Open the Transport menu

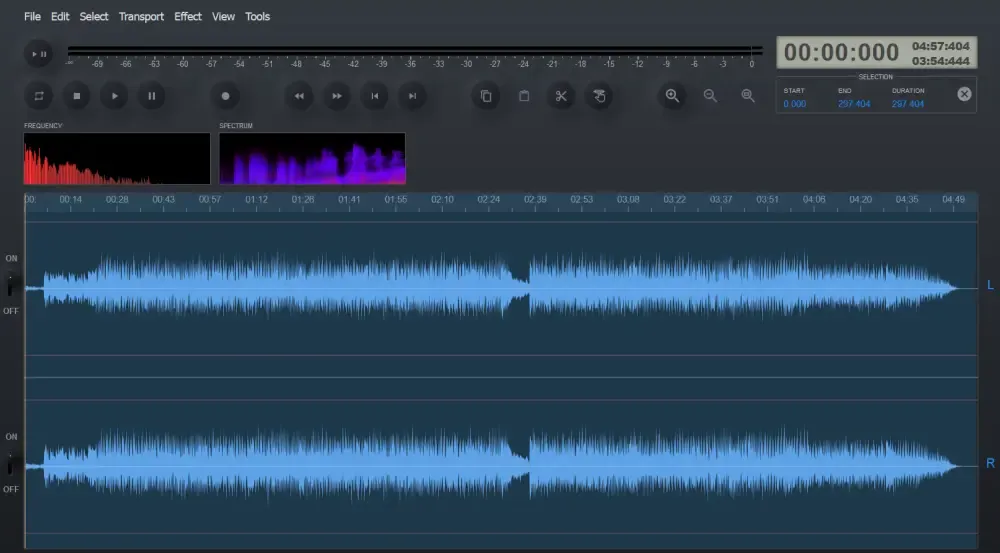pyautogui.click(x=141, y=17)
